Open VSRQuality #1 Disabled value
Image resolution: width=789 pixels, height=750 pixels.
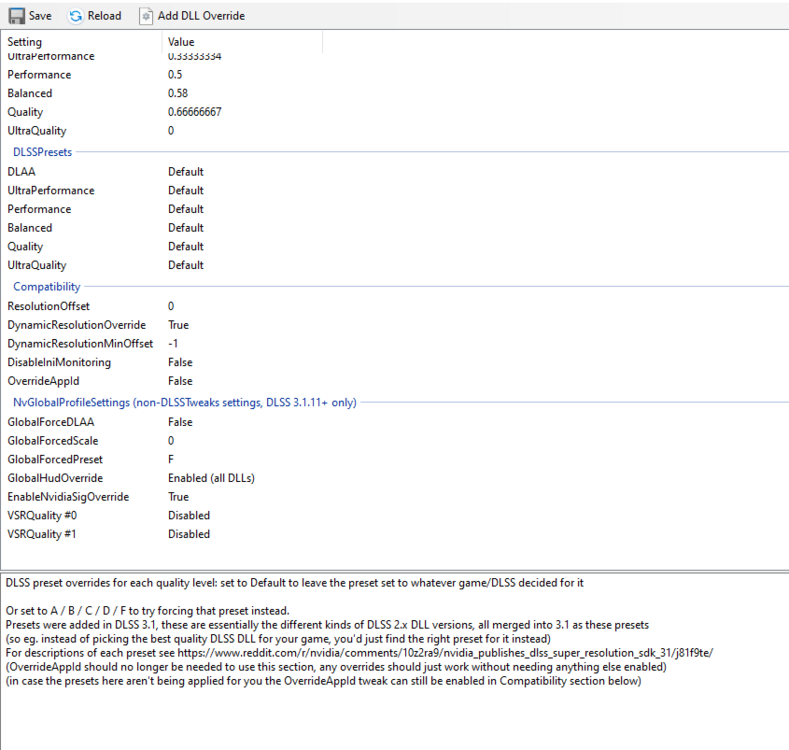(189, 534)
